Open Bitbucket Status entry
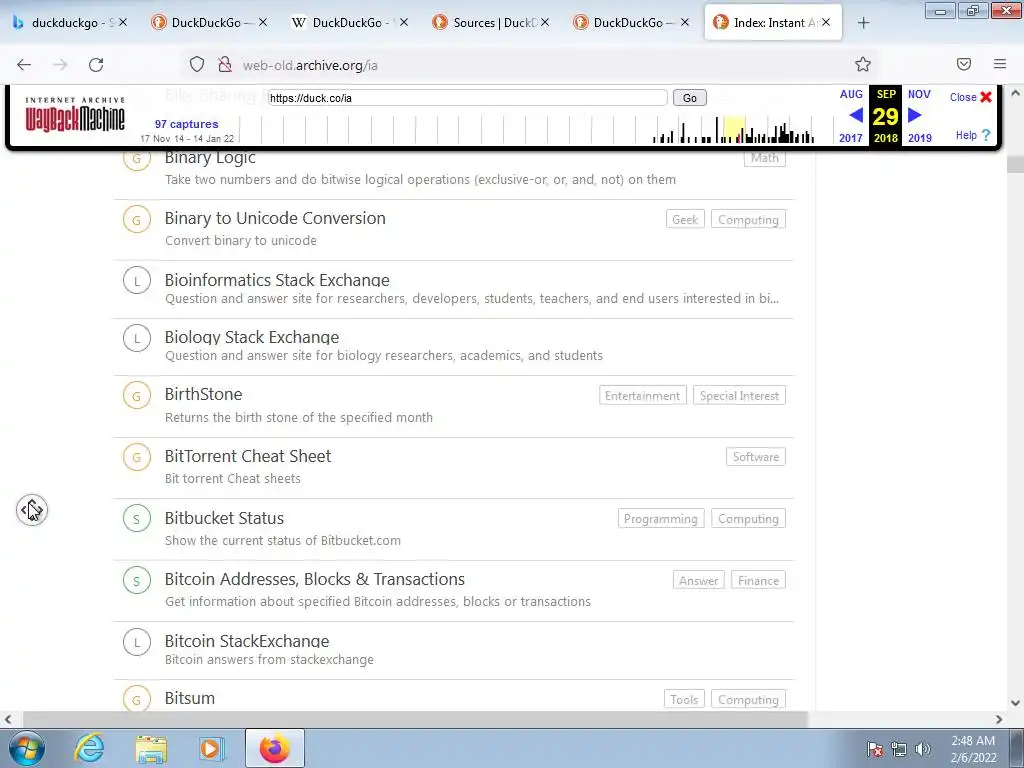This screenshot has width=1024, height=768. [224, 518]
